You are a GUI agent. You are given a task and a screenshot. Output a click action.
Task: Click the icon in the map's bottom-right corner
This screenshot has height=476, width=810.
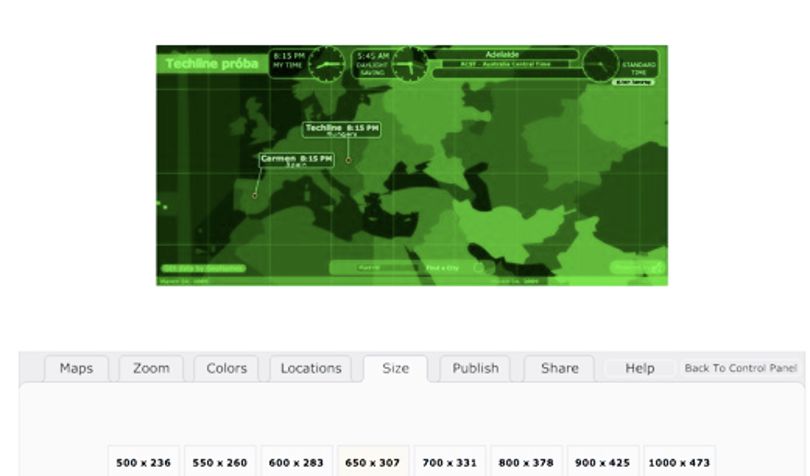pos(657,267)
